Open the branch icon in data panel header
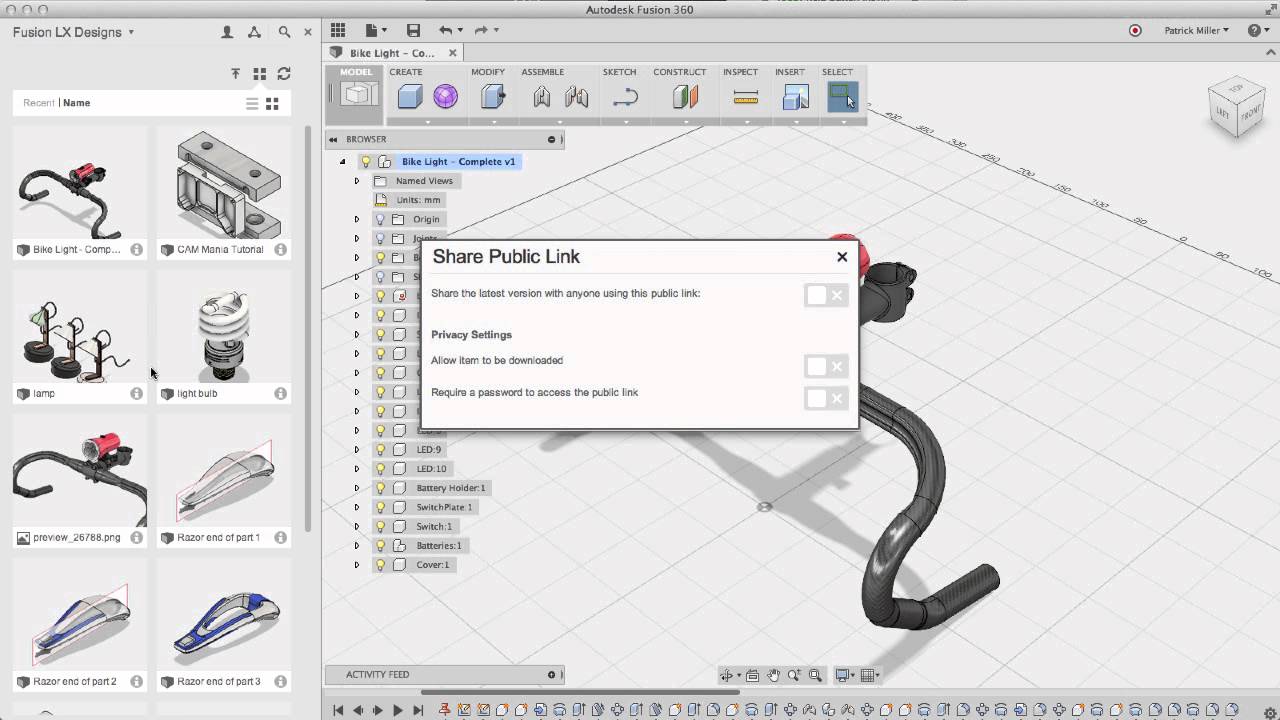This screenshot has height=720, width=1280. [255, 32]
